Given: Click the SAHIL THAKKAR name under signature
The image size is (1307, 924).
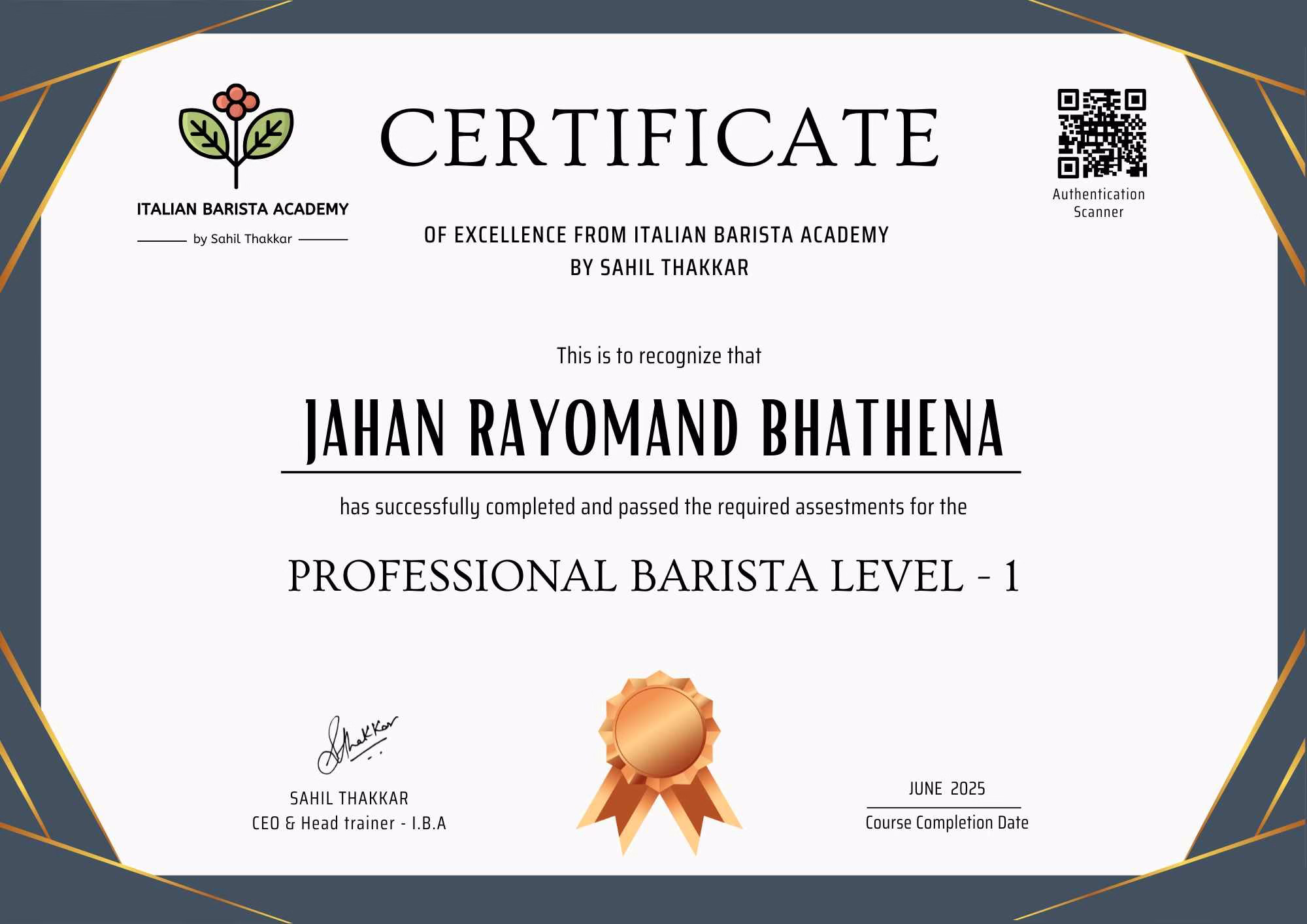Looking at the screenshot, I should pyautogui.click(x=349, y=799).
